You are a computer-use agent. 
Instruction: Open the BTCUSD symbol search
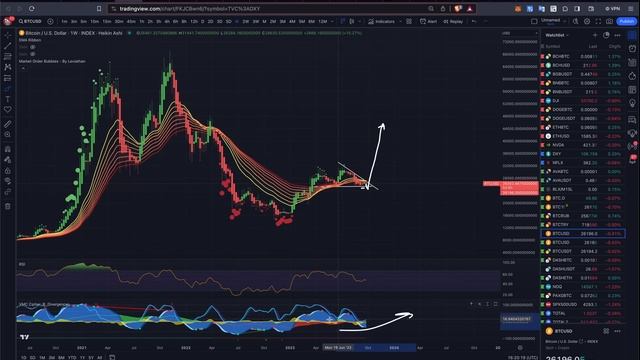pyautogui.click(x=30, y=21)
